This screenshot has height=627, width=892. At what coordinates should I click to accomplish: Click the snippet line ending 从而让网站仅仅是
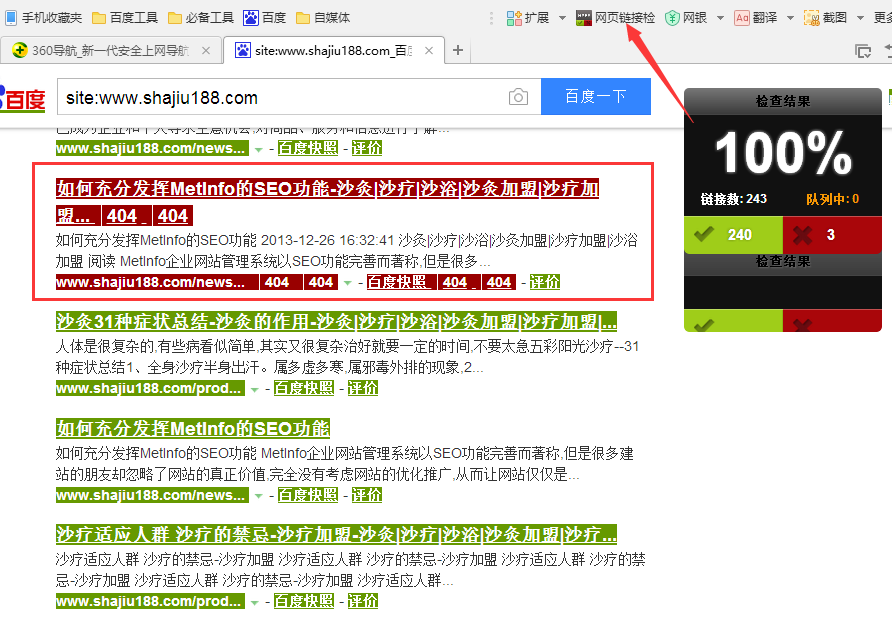coord(317,474)
